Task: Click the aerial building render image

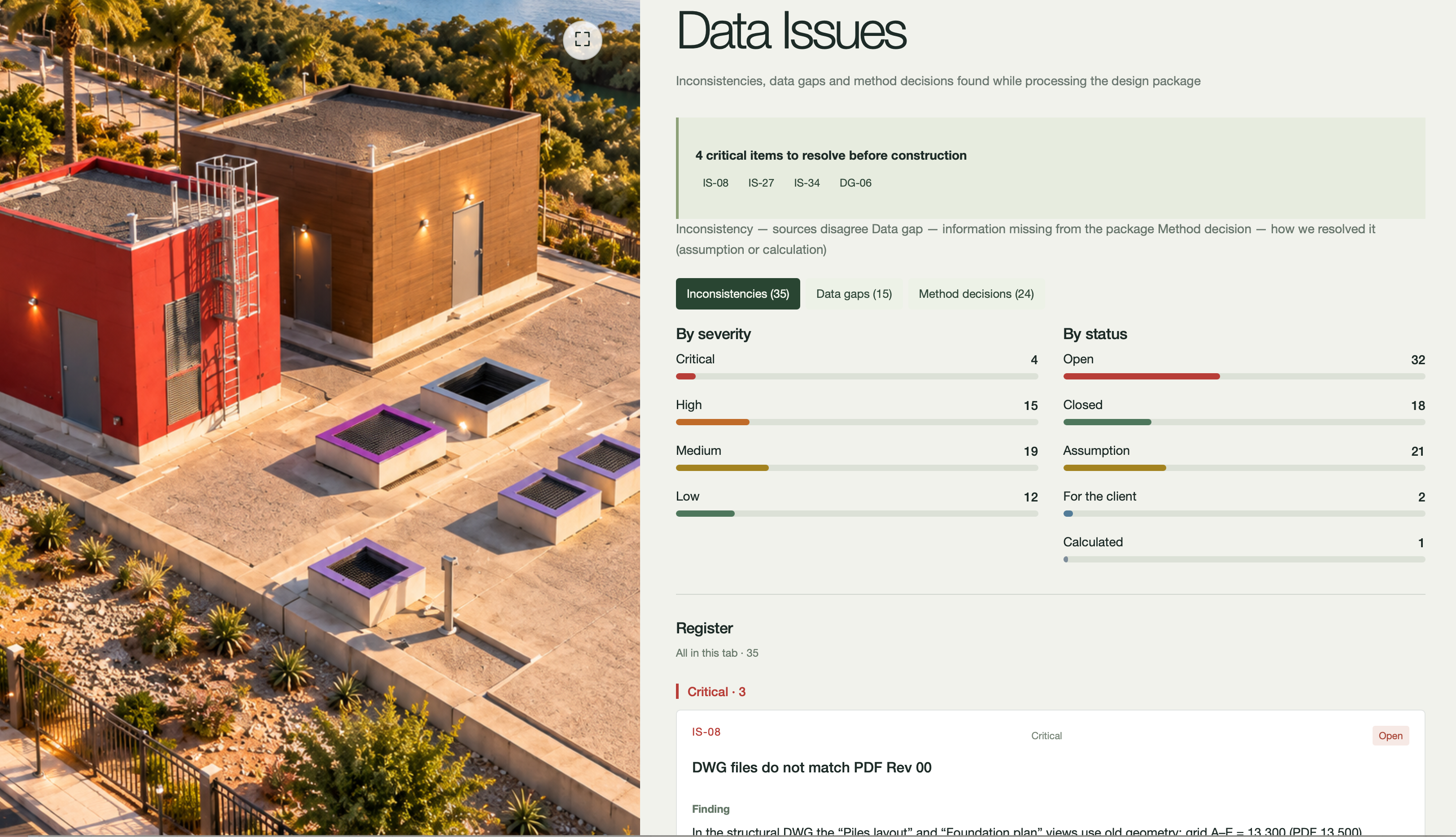Action: tap(320, 418)
